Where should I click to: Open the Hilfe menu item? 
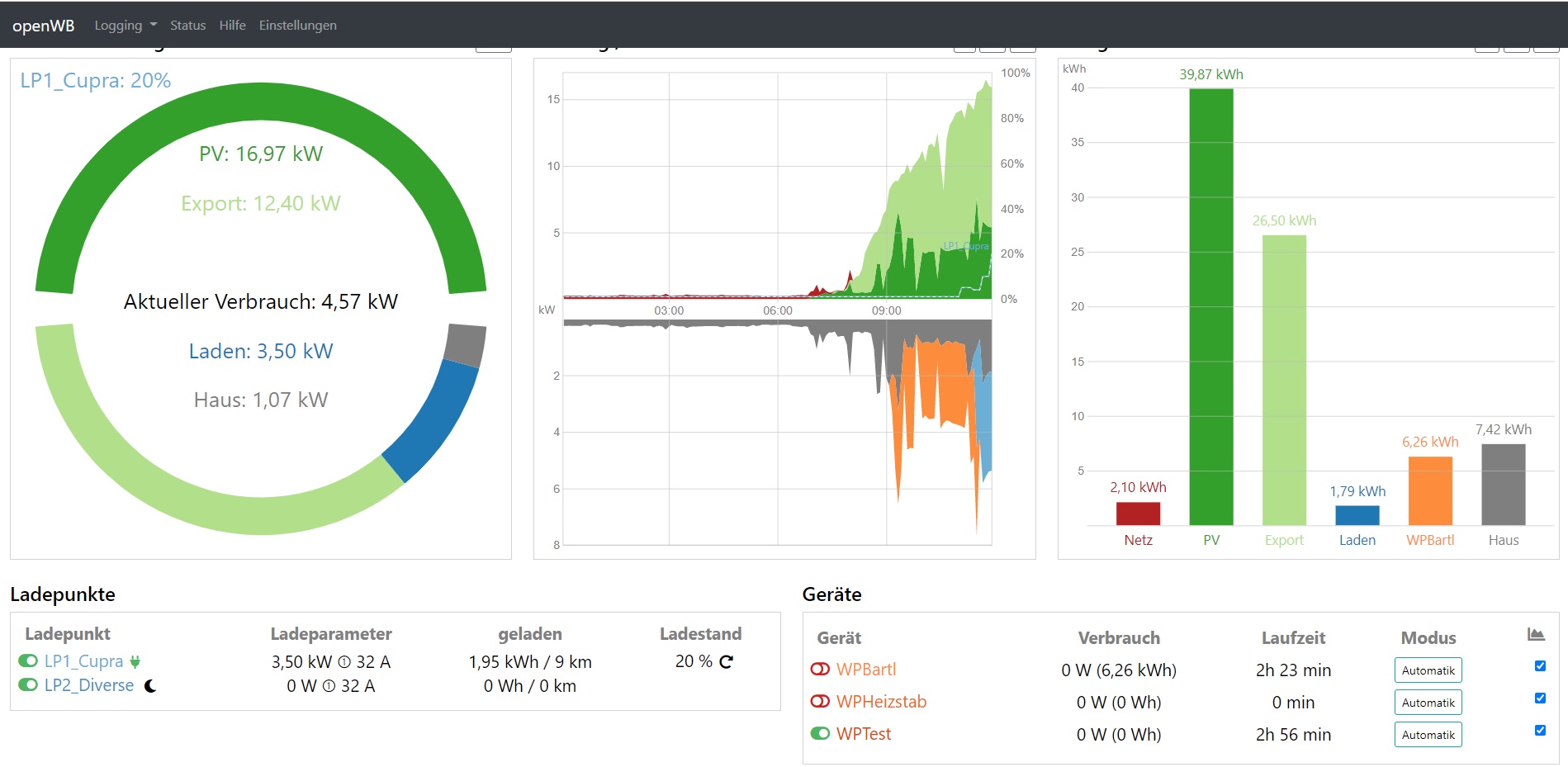(232, 26)
